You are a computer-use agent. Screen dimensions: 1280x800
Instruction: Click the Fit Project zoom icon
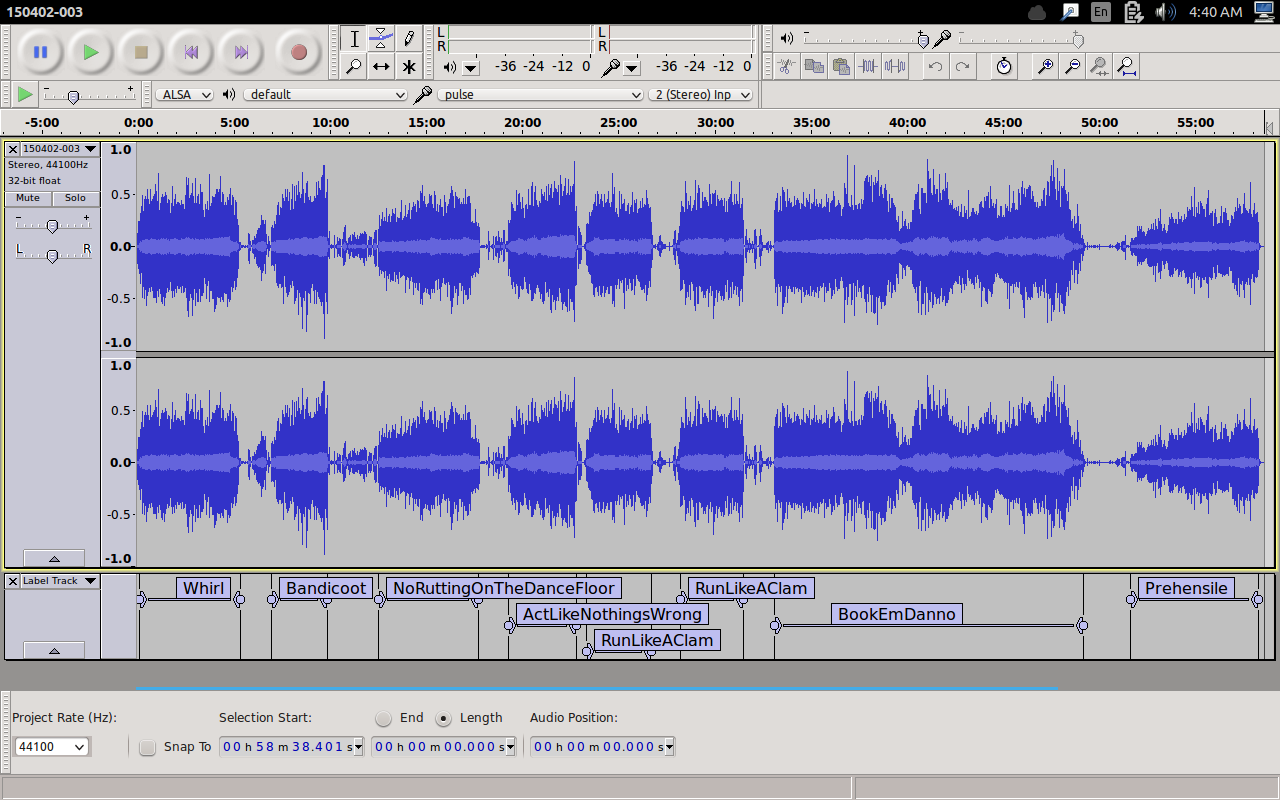click(x=1127, y=67)
